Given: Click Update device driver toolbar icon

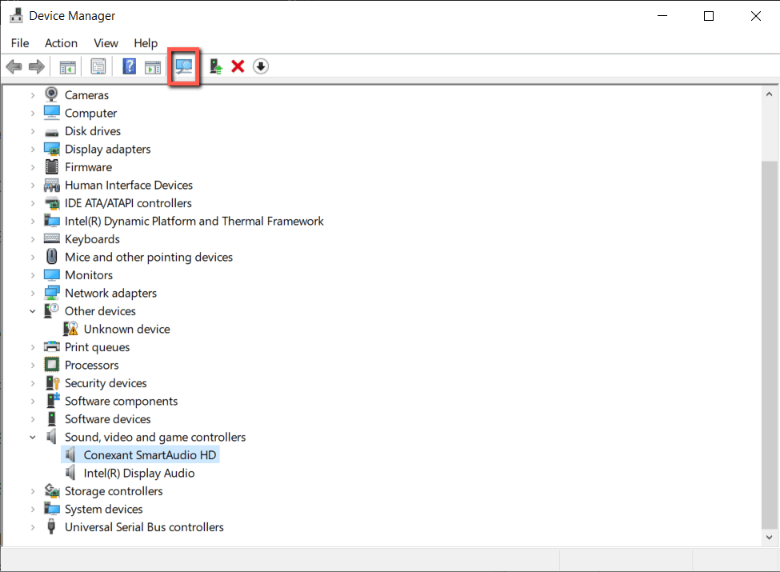Looking at the screenshot, I should (x=215, y=66).
